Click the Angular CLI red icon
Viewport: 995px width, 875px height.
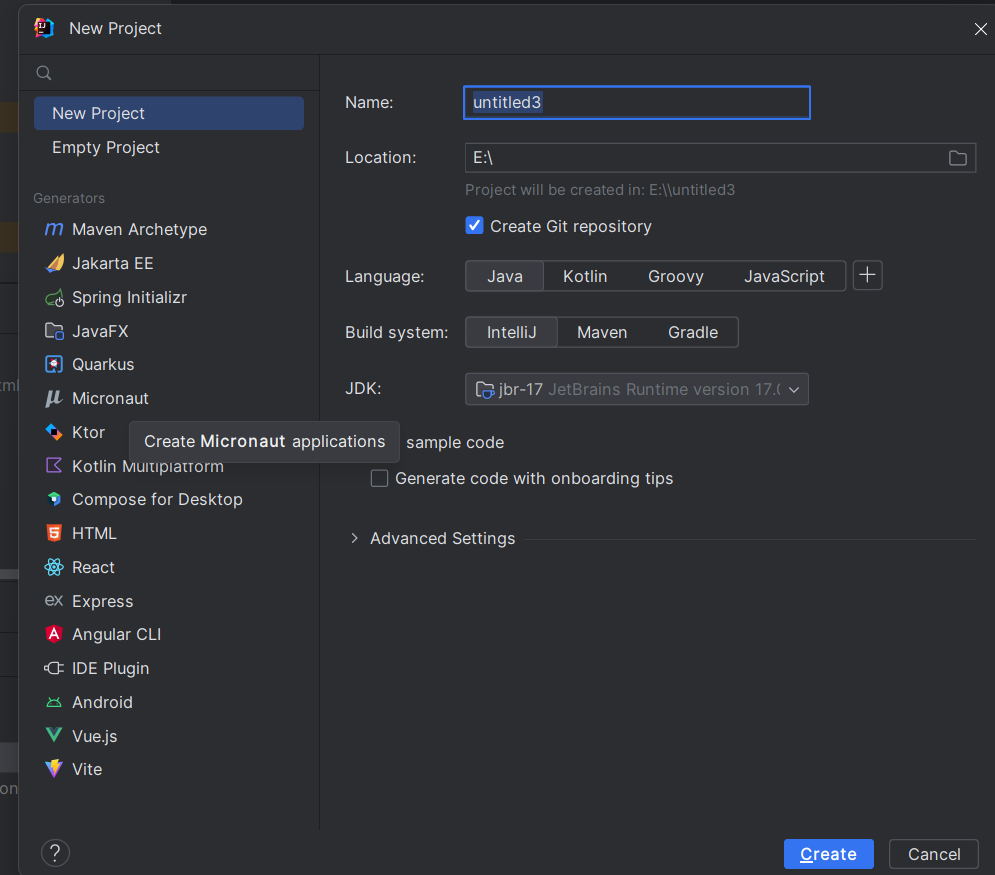tap(54, 635)
